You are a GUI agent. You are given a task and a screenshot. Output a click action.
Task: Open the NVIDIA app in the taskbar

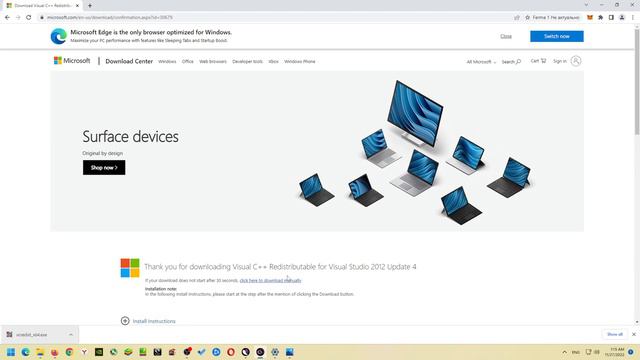[x=99, y=352]
